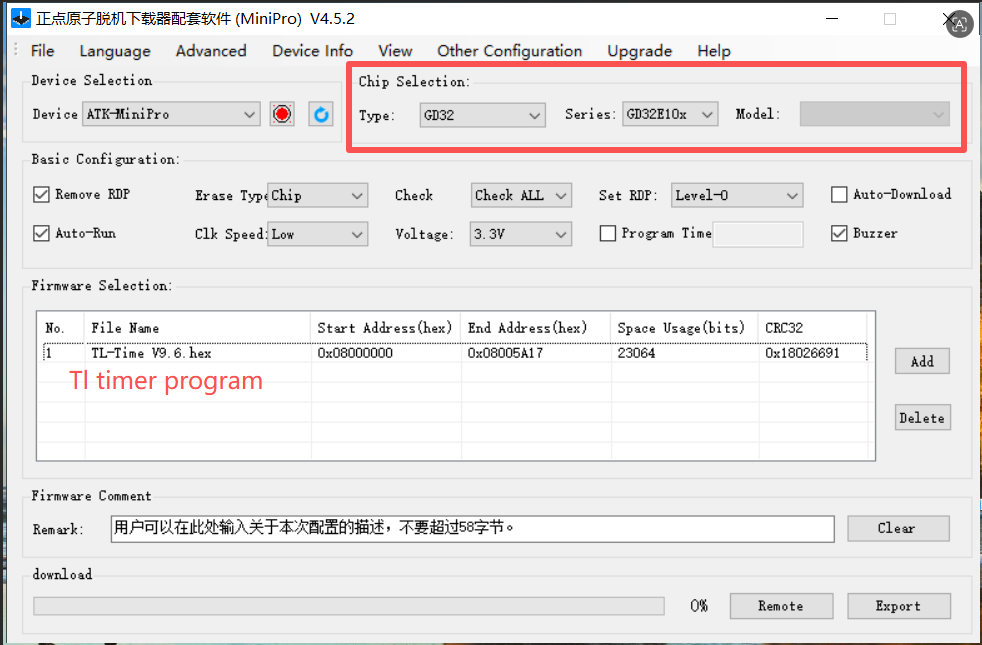982x645 pixels.
Task: Click the red record/connect device icon
Action: tap(282, 114)
